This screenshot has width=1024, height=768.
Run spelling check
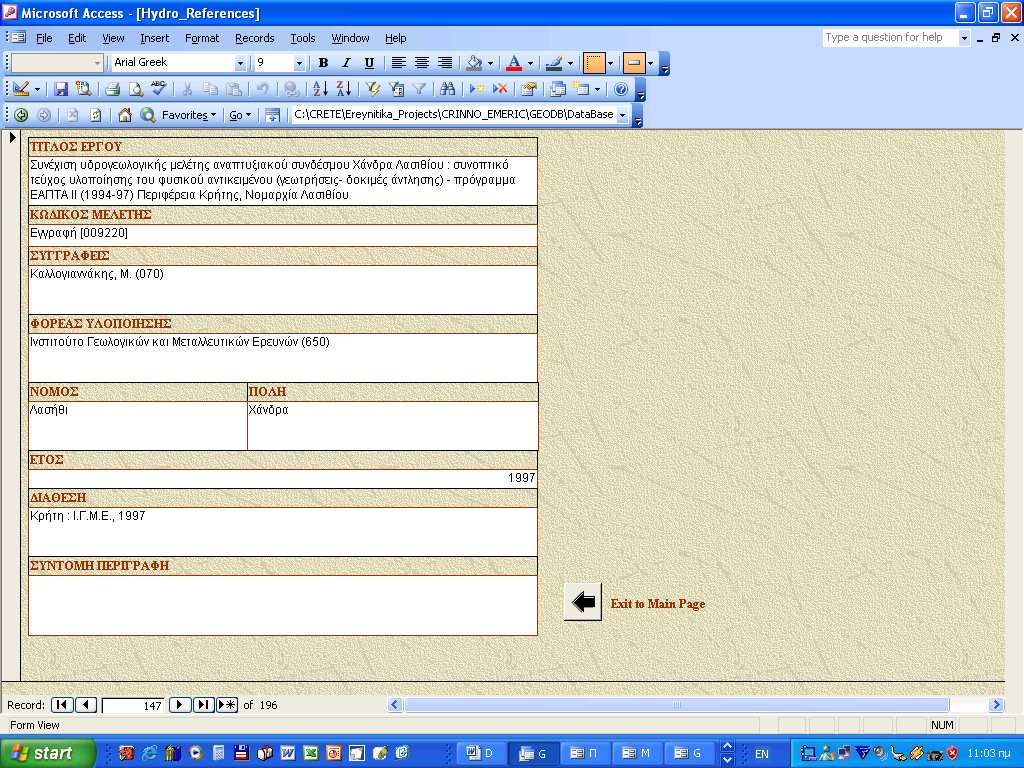[159, 89]
